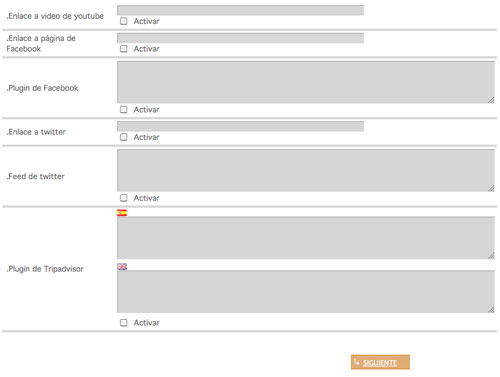Check Activar for Plugin de Tripadvisor
The image size is (500, 377).
coord(124,323)
